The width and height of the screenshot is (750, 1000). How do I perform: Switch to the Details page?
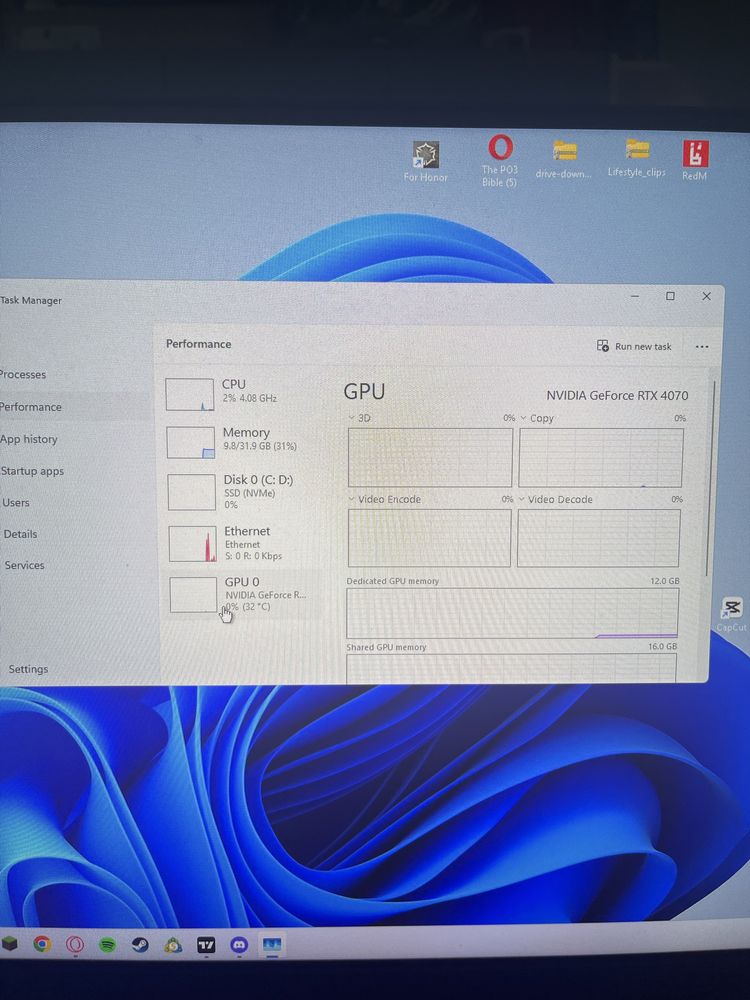20,534
